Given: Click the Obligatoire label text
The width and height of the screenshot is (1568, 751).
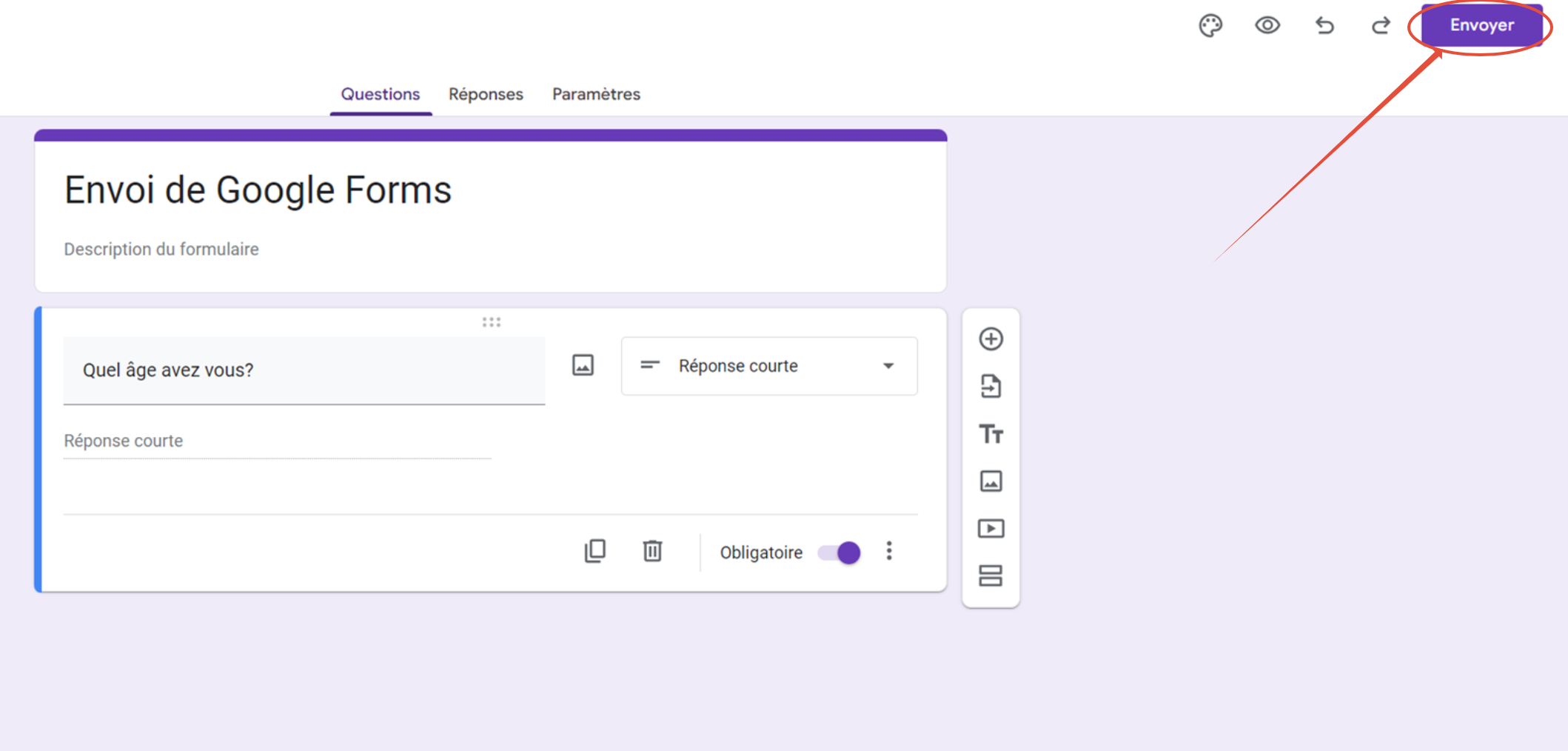Looking at the screenshot, I should (x=761, y=553).
